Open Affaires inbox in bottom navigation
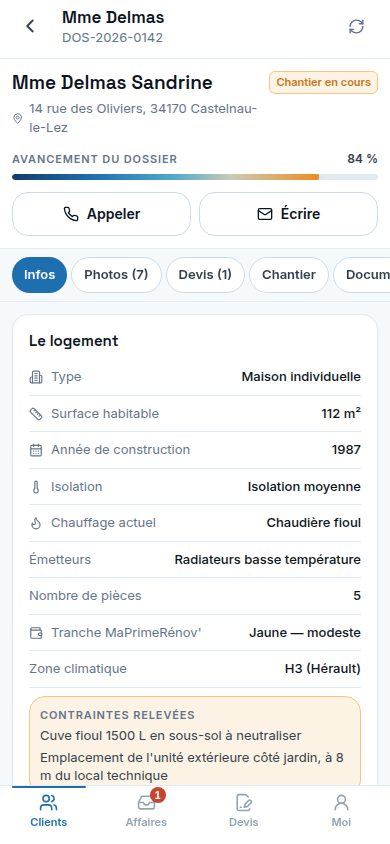 (146, 811)
